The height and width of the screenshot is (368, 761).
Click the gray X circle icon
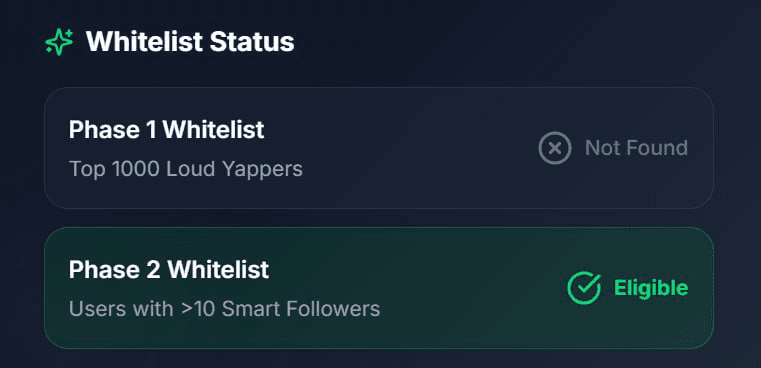(x=555, y=148)
